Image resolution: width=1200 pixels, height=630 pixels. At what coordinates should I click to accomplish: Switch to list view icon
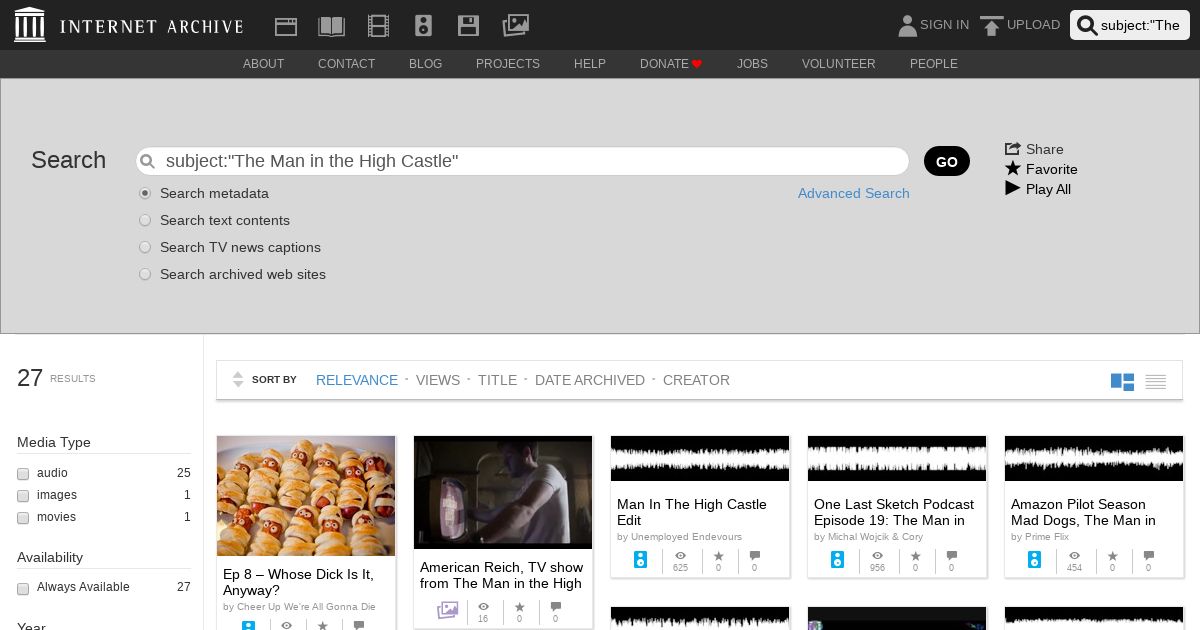click(x=1156, y=381)
